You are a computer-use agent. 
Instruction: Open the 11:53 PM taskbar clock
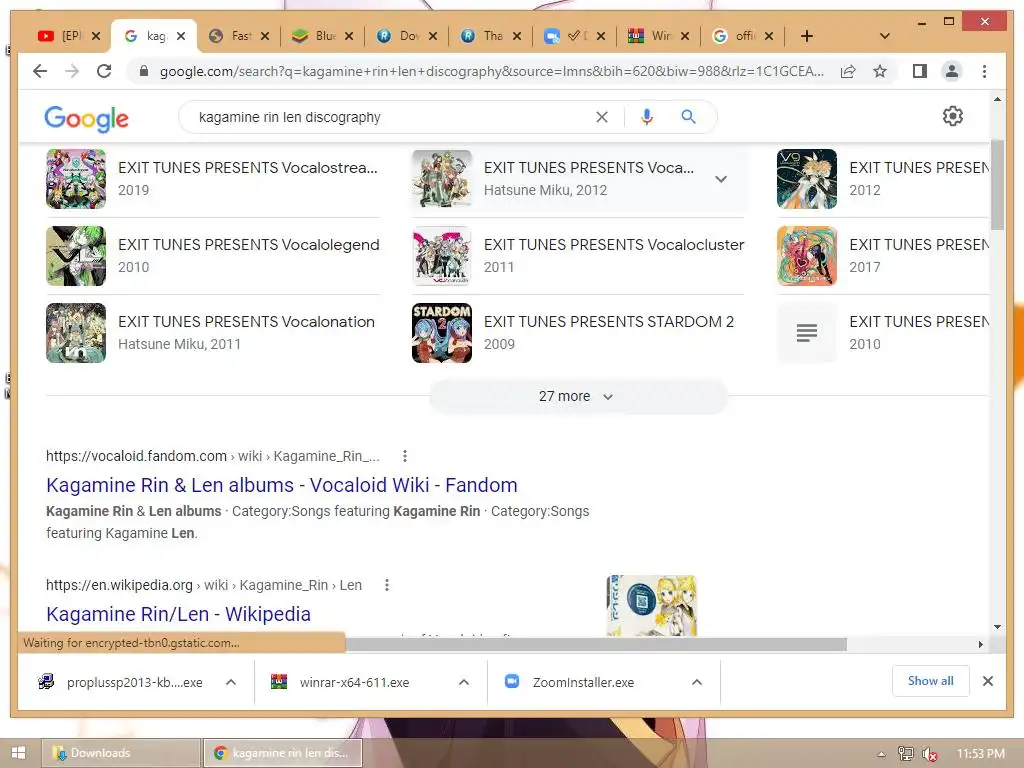[x=980, y=754]
